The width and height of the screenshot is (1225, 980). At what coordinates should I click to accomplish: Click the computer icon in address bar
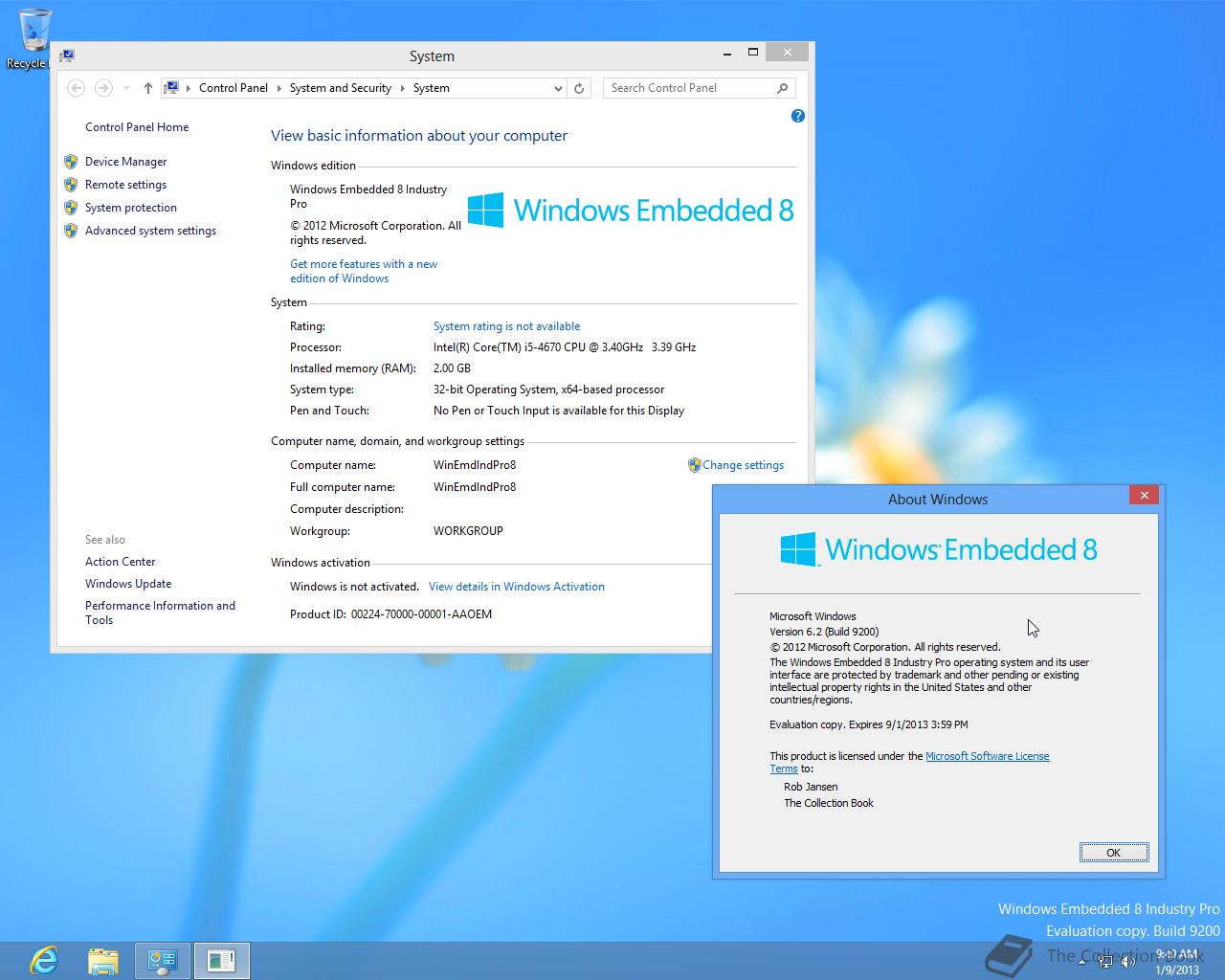pos(171,88)
